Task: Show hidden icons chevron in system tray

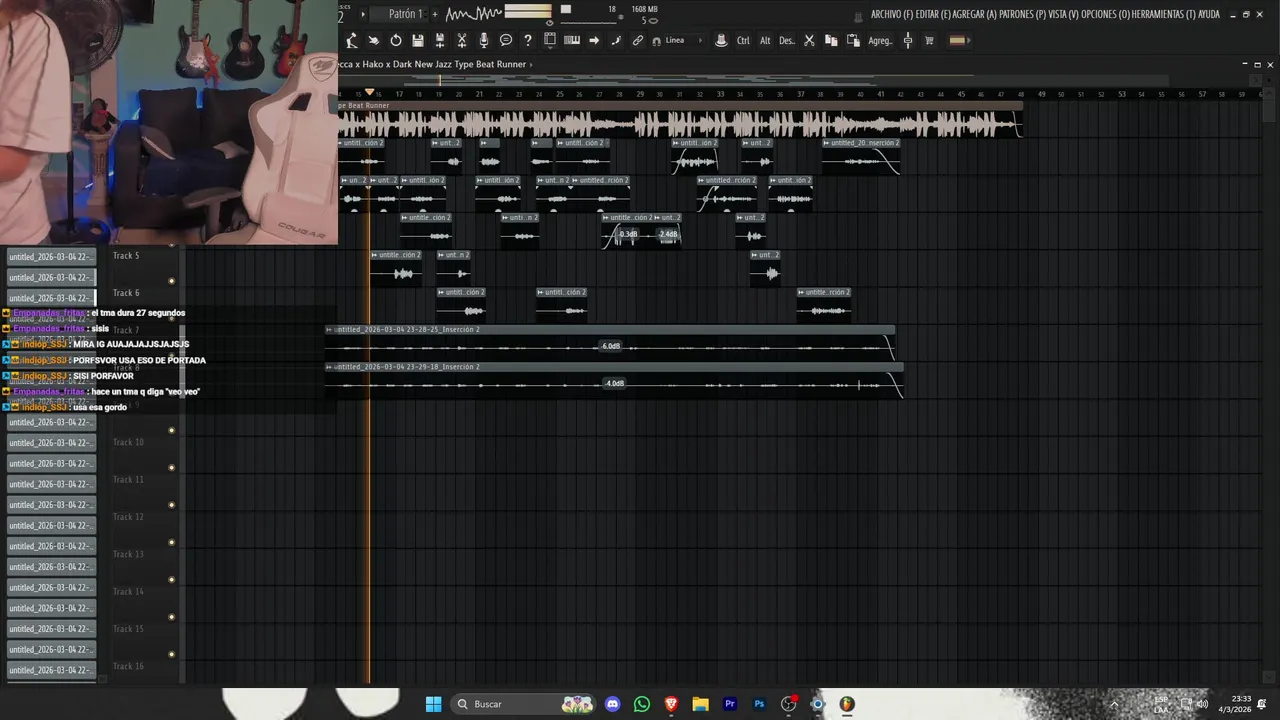Action: pyautogui.click(x=1114, y=704)
